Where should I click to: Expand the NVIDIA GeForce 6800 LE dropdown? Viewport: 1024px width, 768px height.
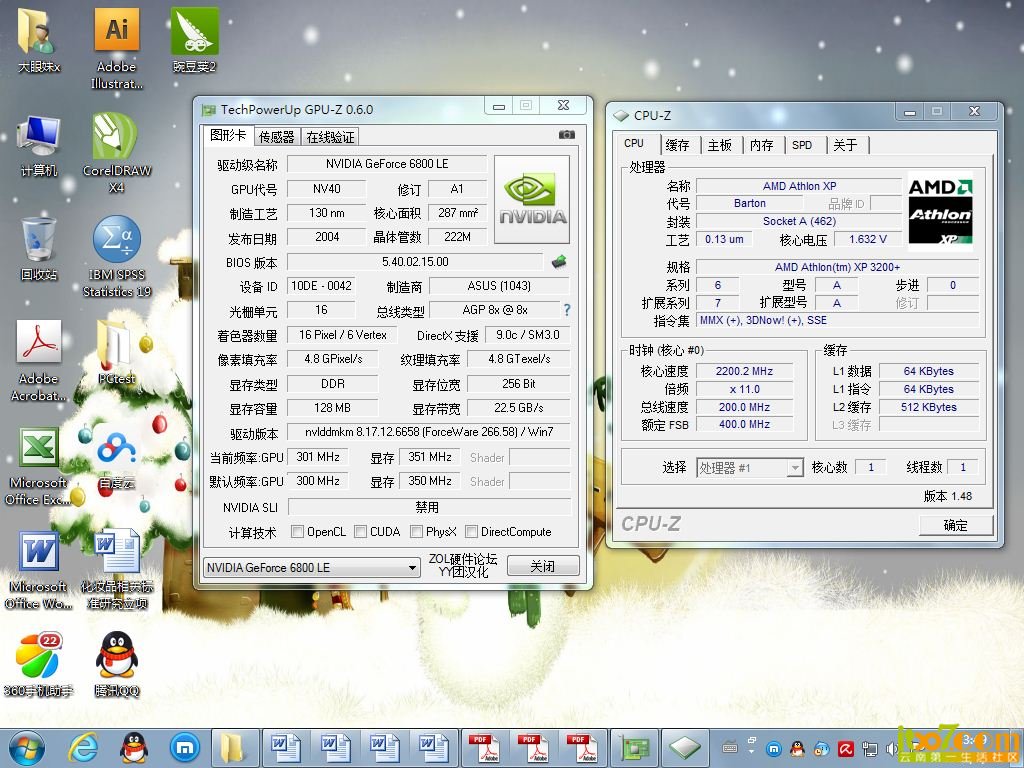[x=412, y=568]
